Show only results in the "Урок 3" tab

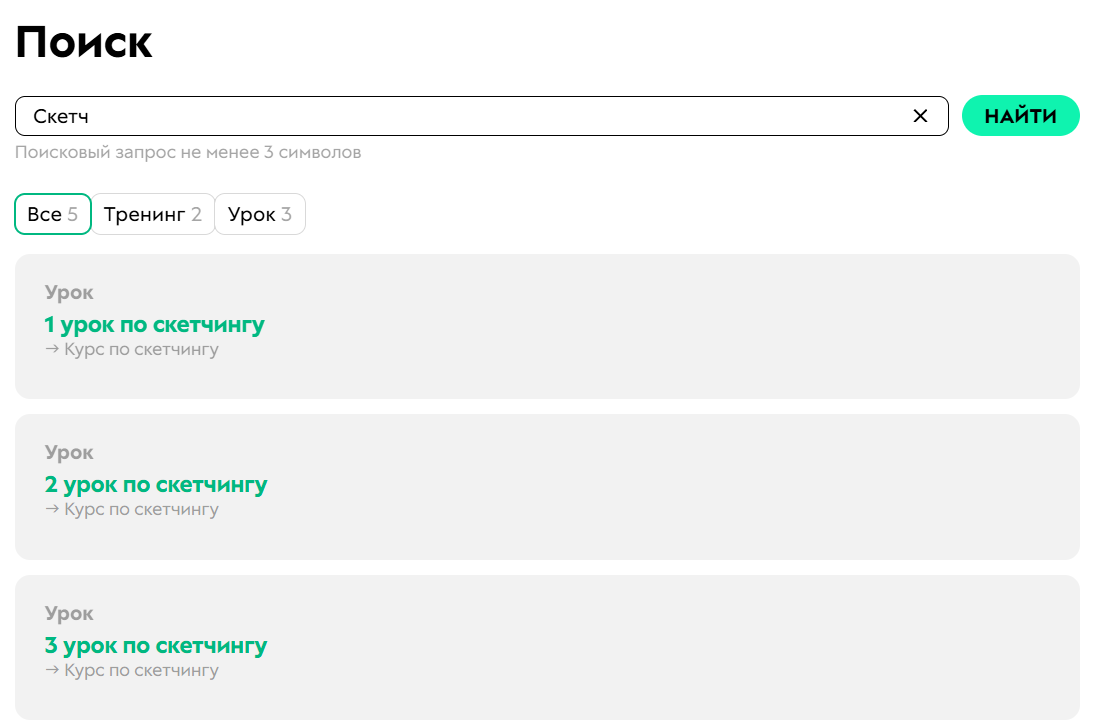pos(260,214)
